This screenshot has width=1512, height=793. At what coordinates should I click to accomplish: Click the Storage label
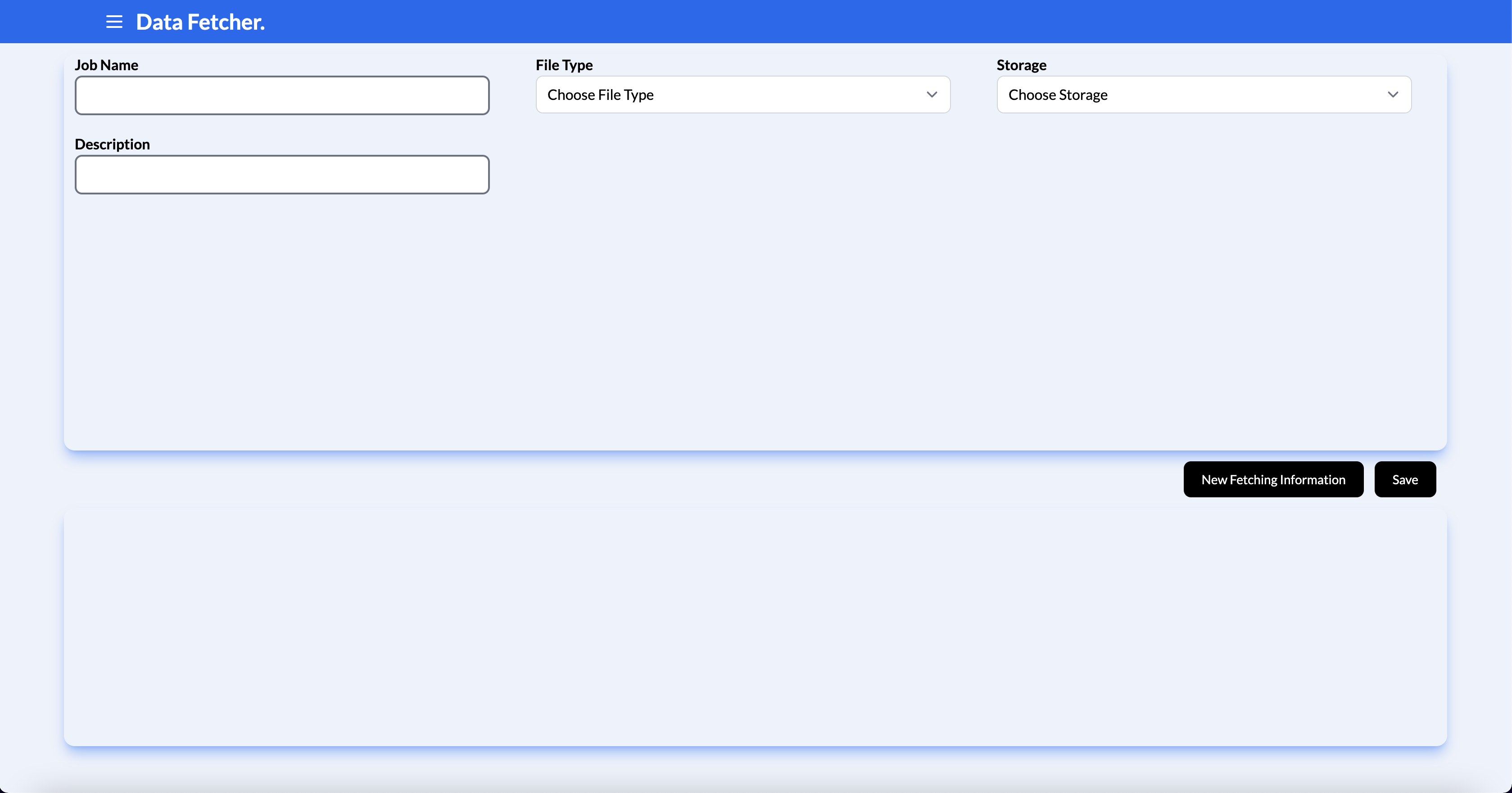pyautogui.click(x=1021, y=64)
